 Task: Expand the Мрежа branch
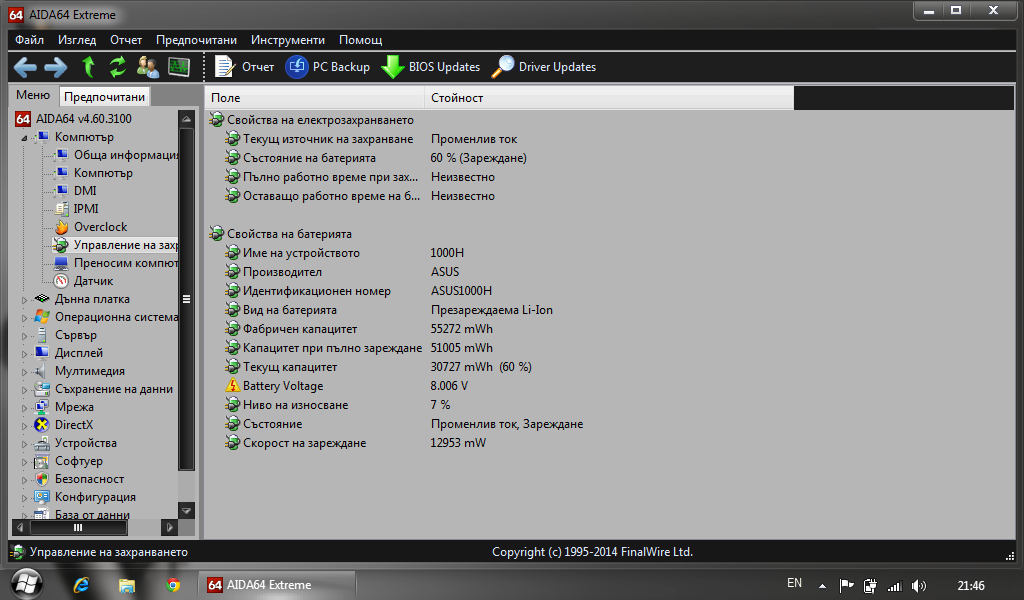[x=24, y=407]
